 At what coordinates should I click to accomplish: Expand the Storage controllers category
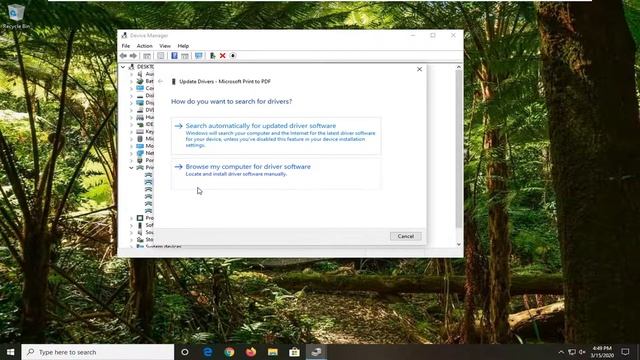[x=131, y=240]
